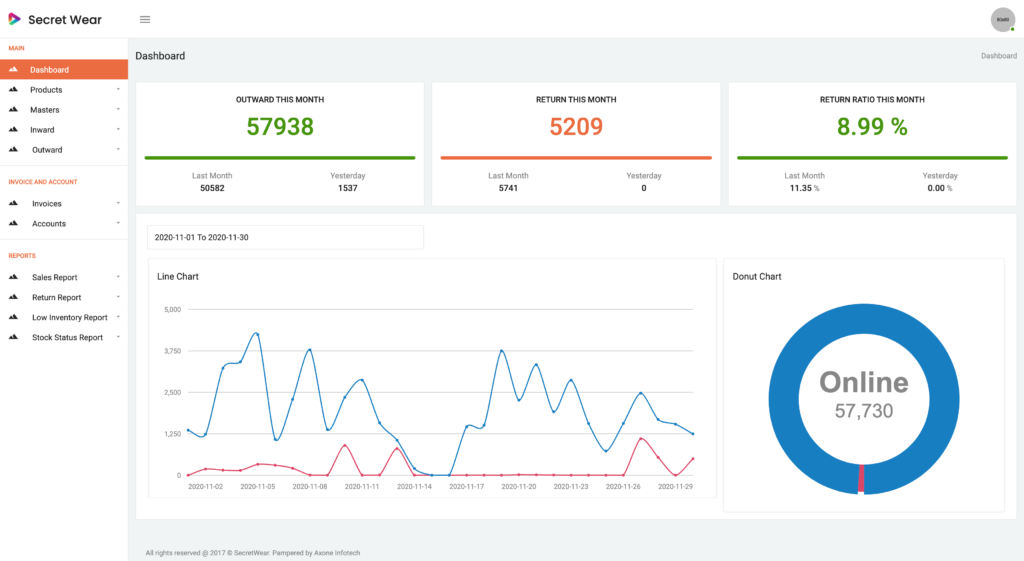Click the date range input field

click(x=285, y=237)
